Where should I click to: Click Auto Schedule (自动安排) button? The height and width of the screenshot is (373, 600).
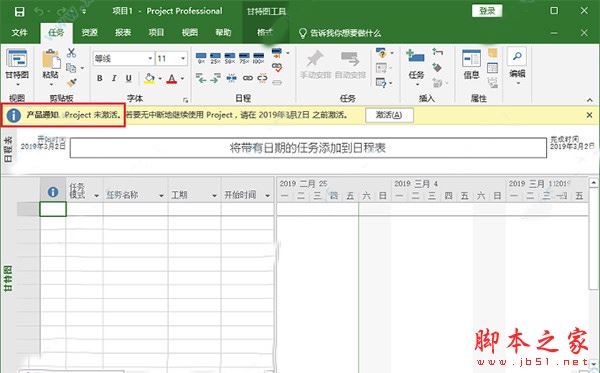point(350,65)
